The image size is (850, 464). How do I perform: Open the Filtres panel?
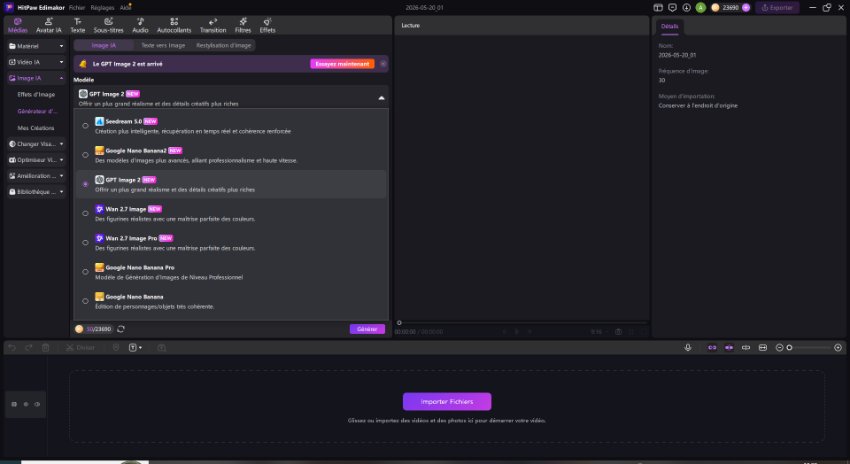[243, 25]
